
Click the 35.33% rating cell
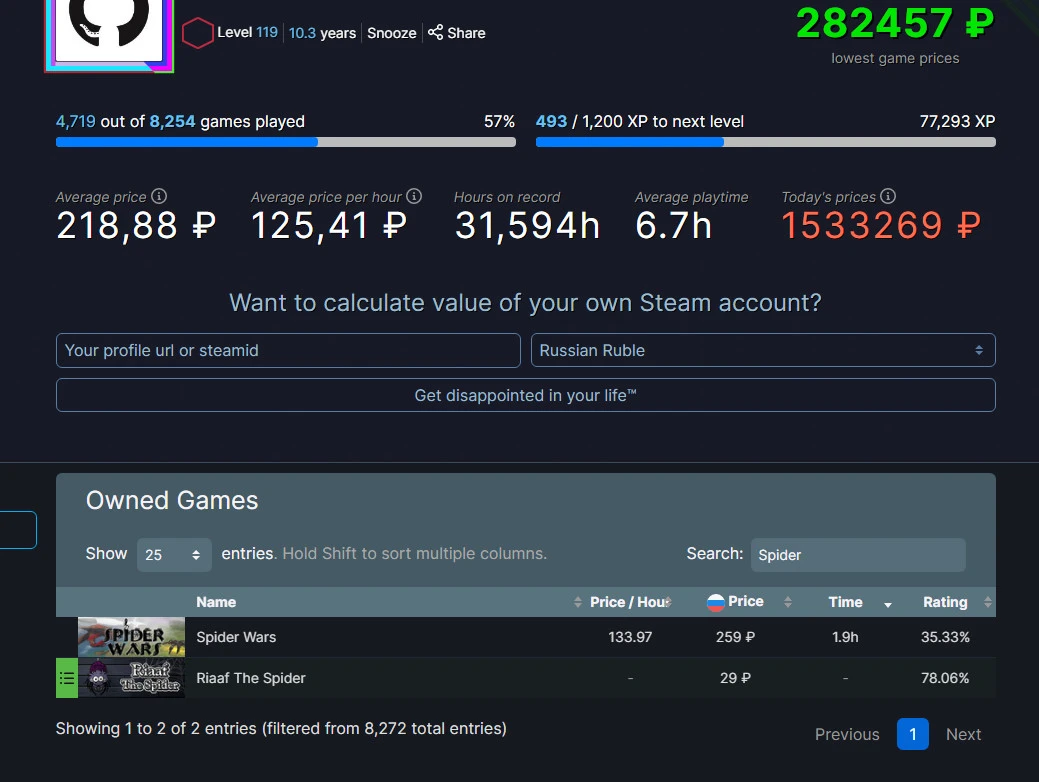pyautogui.click(x=945, y=637)
